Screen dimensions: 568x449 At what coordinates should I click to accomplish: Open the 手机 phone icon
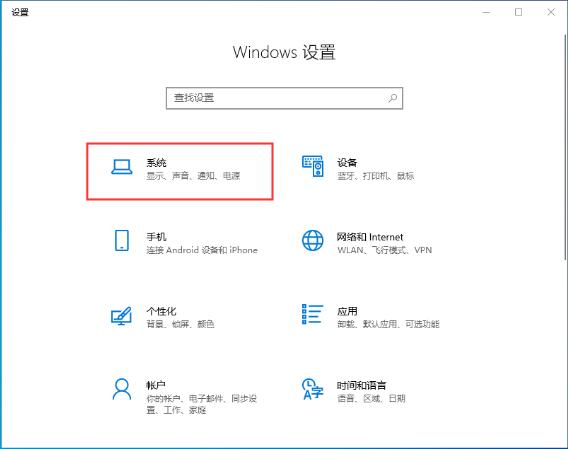122,240
